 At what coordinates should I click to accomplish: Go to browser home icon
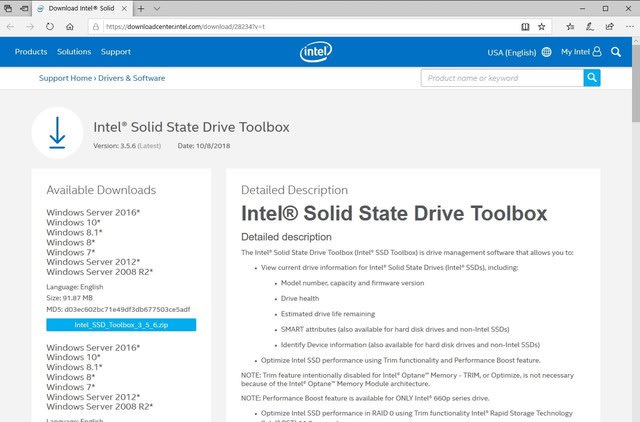pyautogui.click(x=70, y=27)
